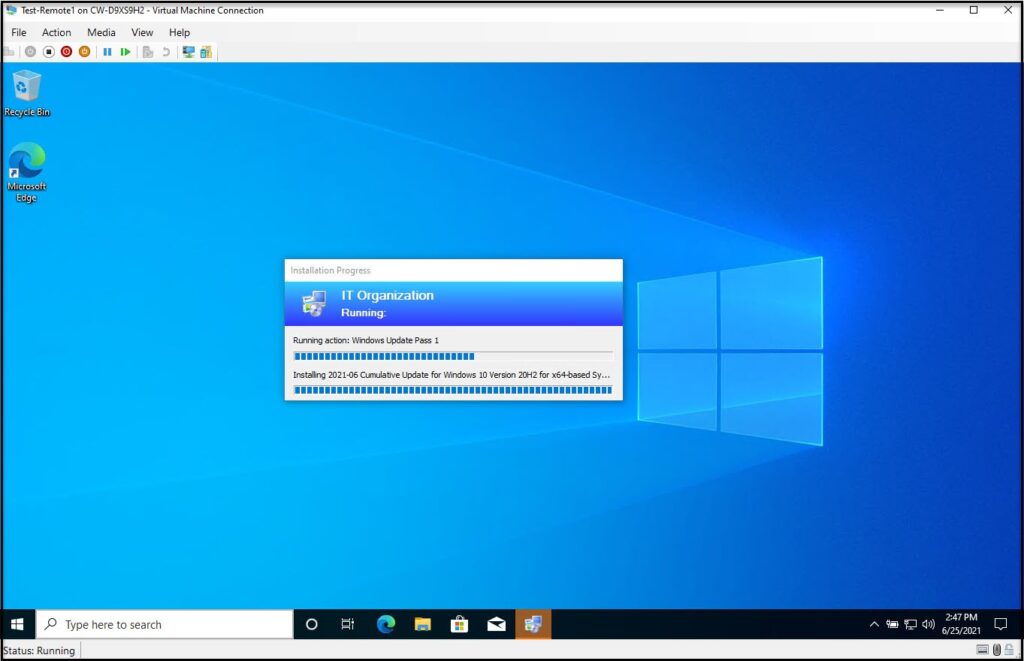Click the orange Save state icon
Viewport: 1024px width, 661px height.
click(x=84, y=52)
